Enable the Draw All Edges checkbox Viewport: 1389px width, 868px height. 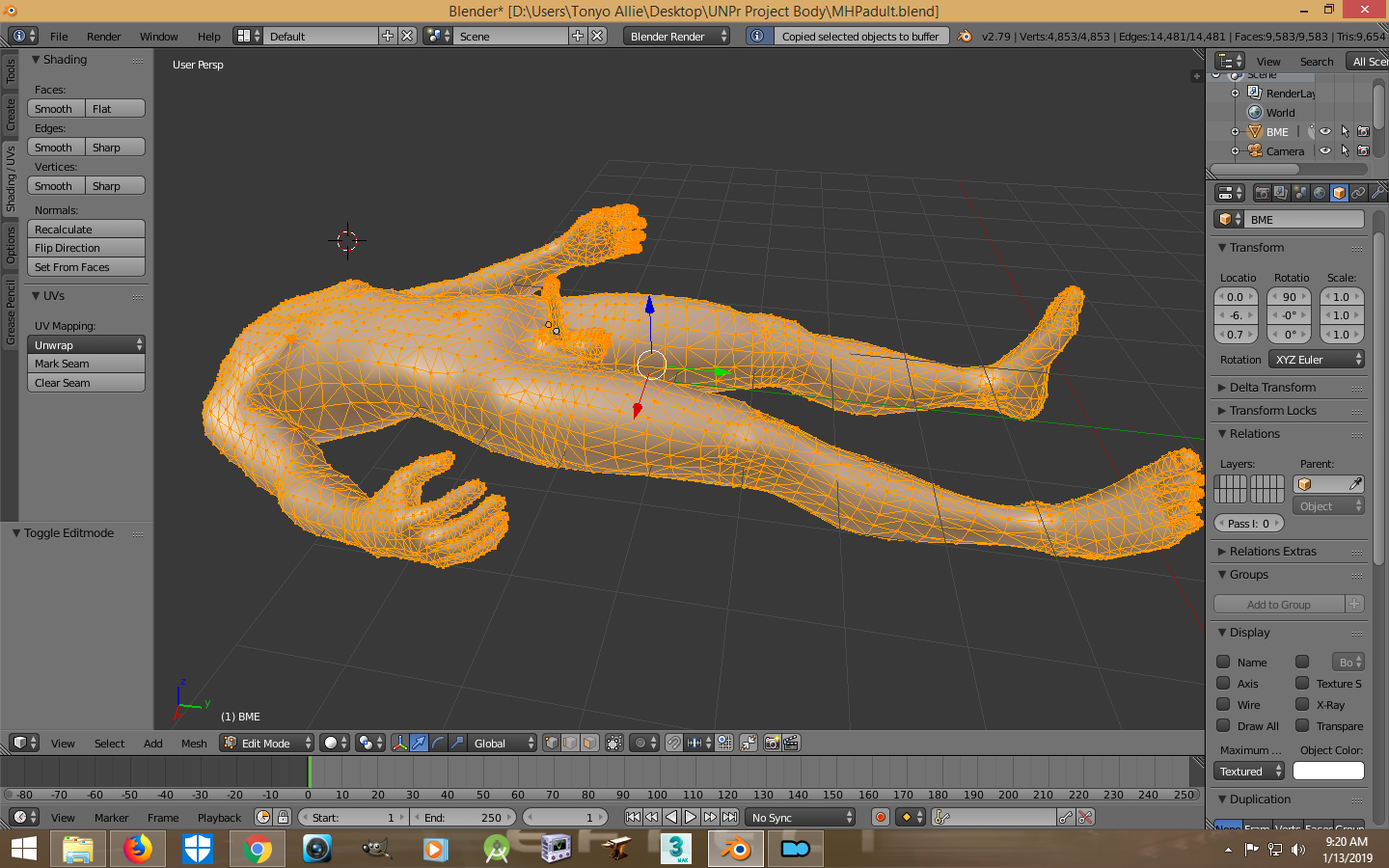pos(1223,725)
